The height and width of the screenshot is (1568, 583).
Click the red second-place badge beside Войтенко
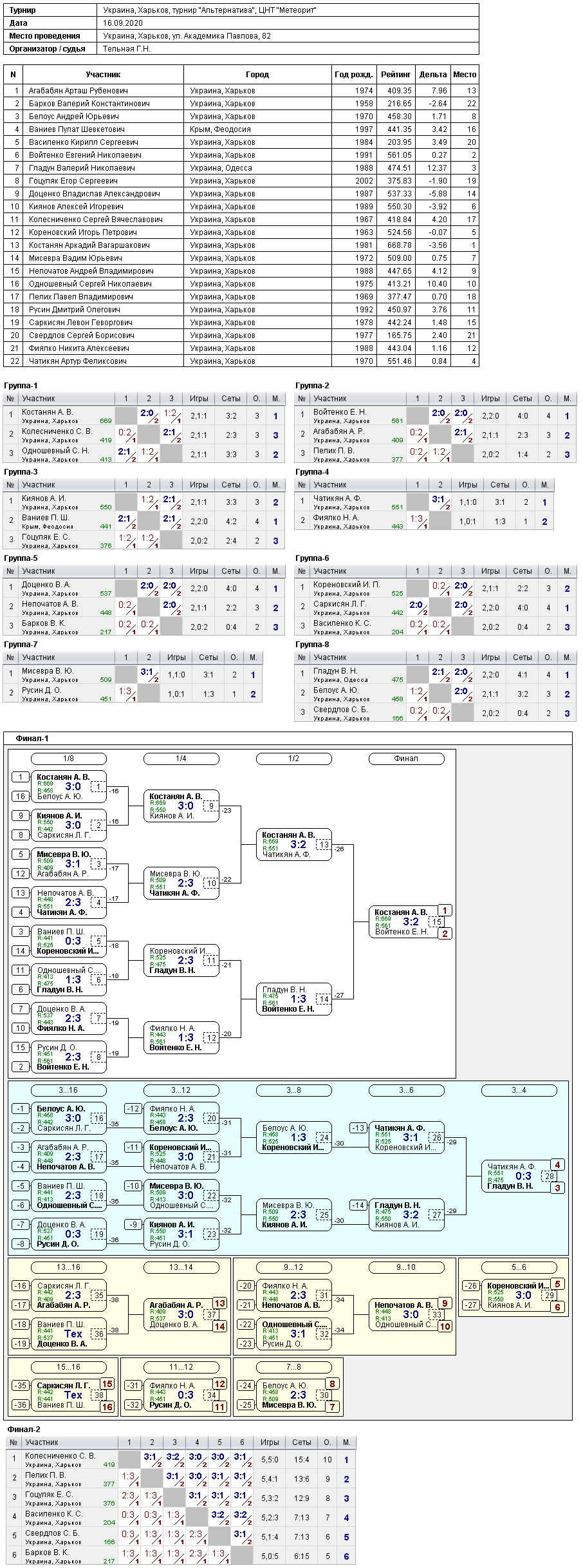(x=445, y=933)
